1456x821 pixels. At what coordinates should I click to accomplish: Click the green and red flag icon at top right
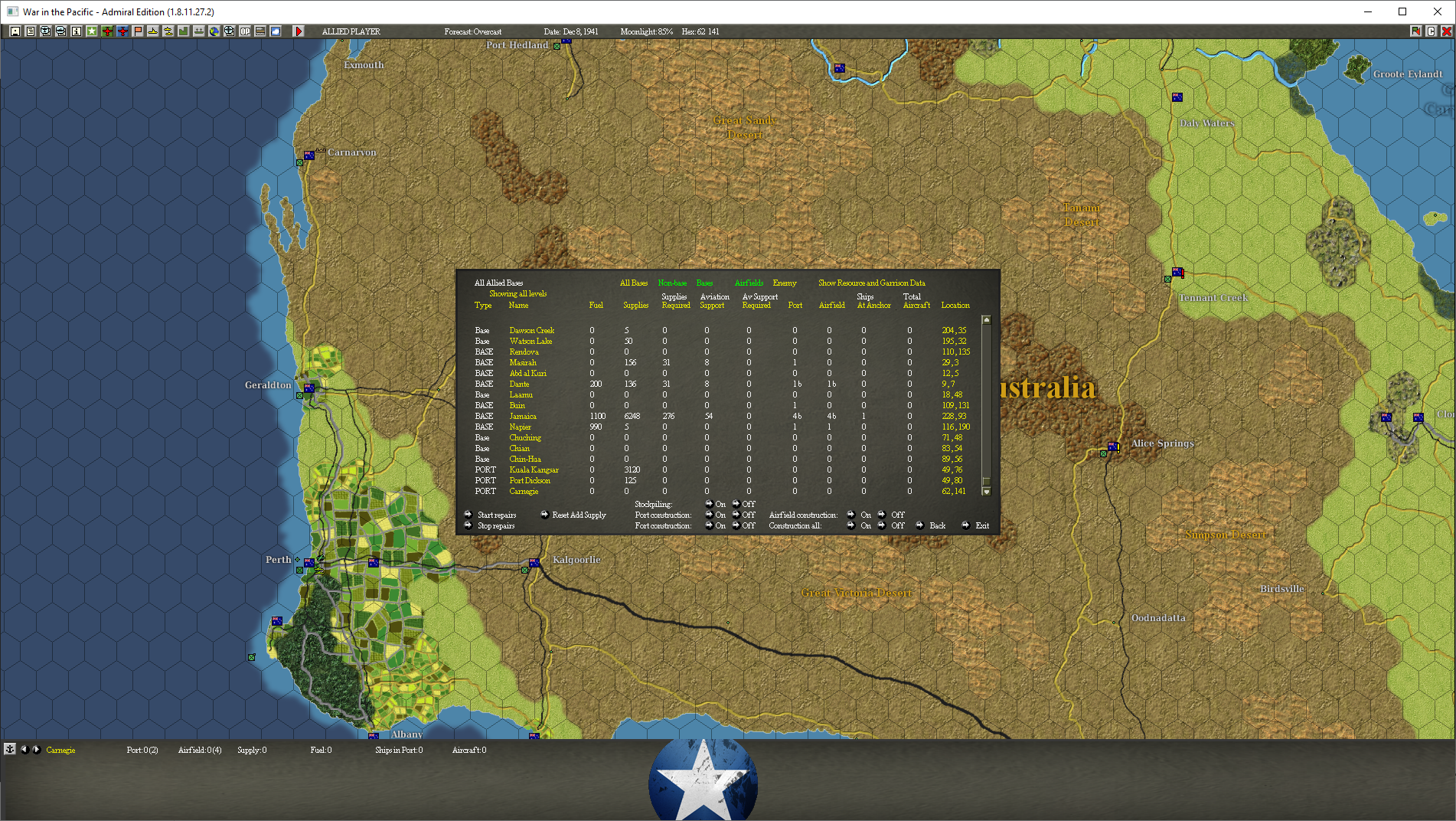(1416, 31)
